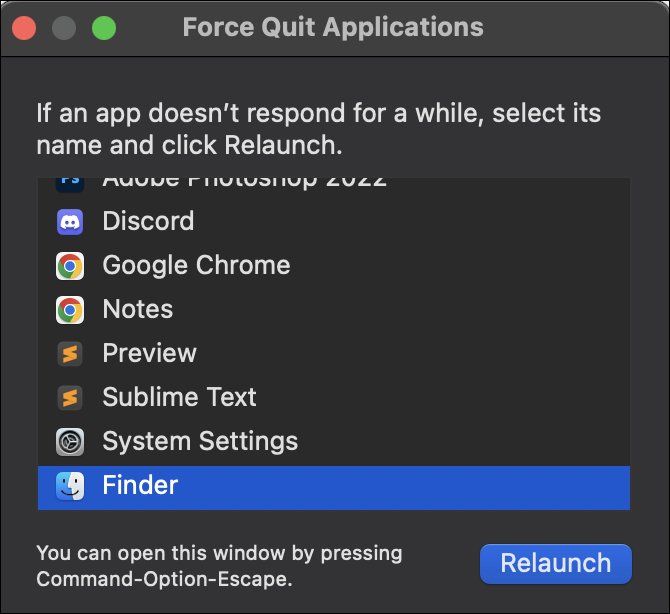
Task: Select Discord in the app list
Action: tap(334, 222)
